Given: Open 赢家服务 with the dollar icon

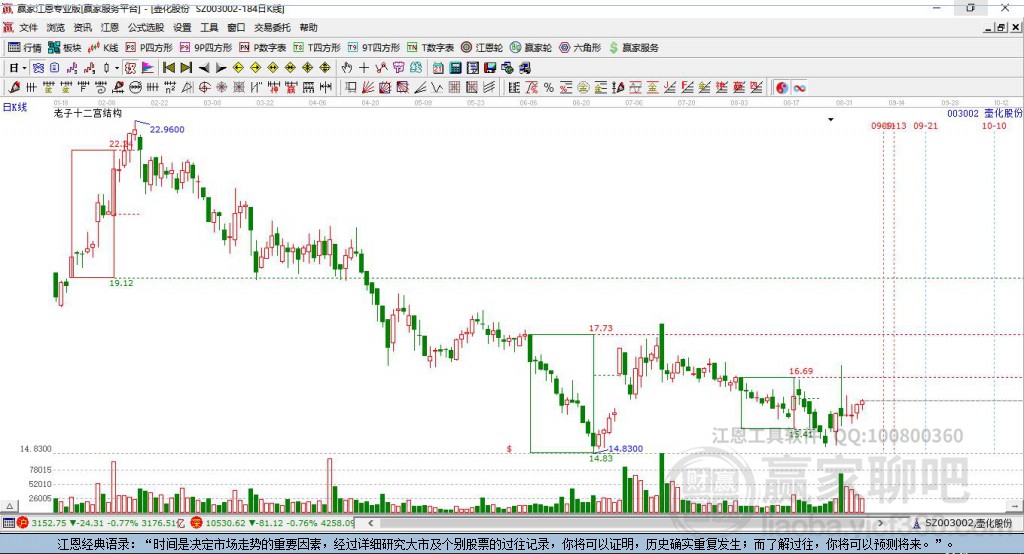Looking at the screenshot, I should (633, 48).
